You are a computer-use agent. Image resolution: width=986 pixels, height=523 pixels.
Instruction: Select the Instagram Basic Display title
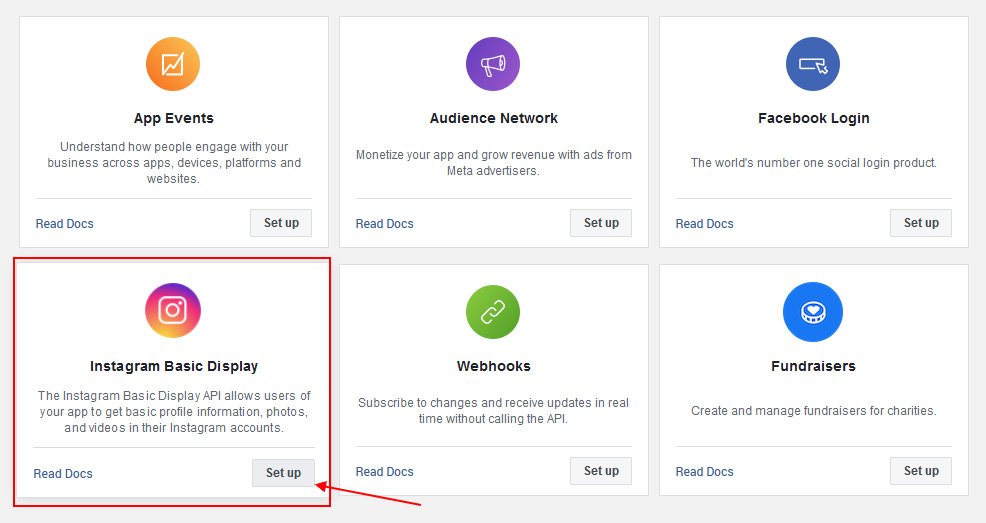pos(174,366)
